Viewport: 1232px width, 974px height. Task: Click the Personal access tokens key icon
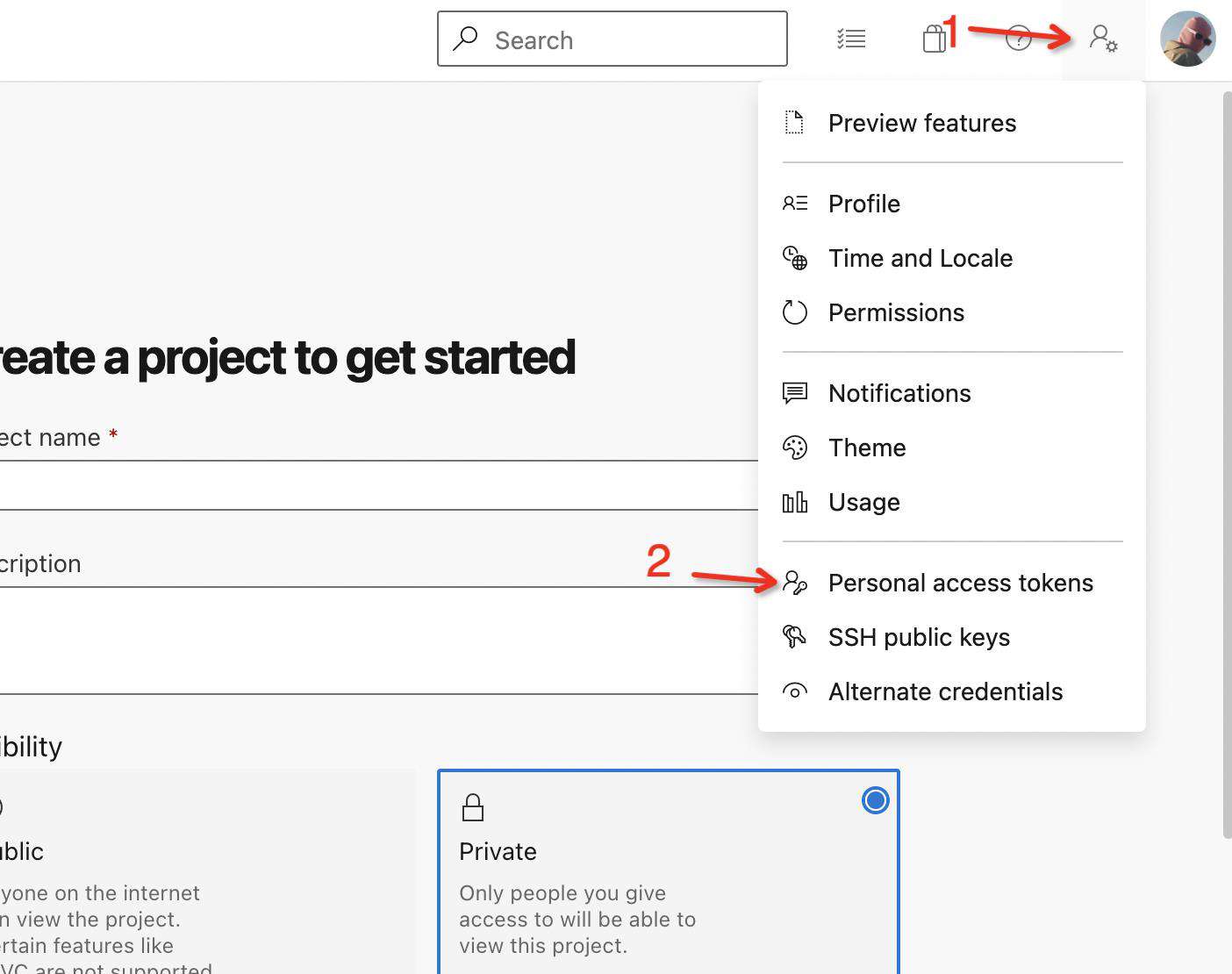click(x=795, y=583)
